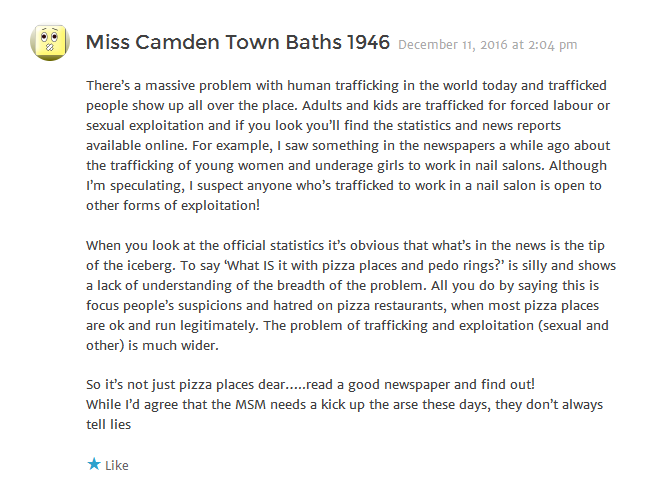Click the word 'MSM' in last paragraph
The height and width of the screenshot is (490, 650).
pos(251,404)
